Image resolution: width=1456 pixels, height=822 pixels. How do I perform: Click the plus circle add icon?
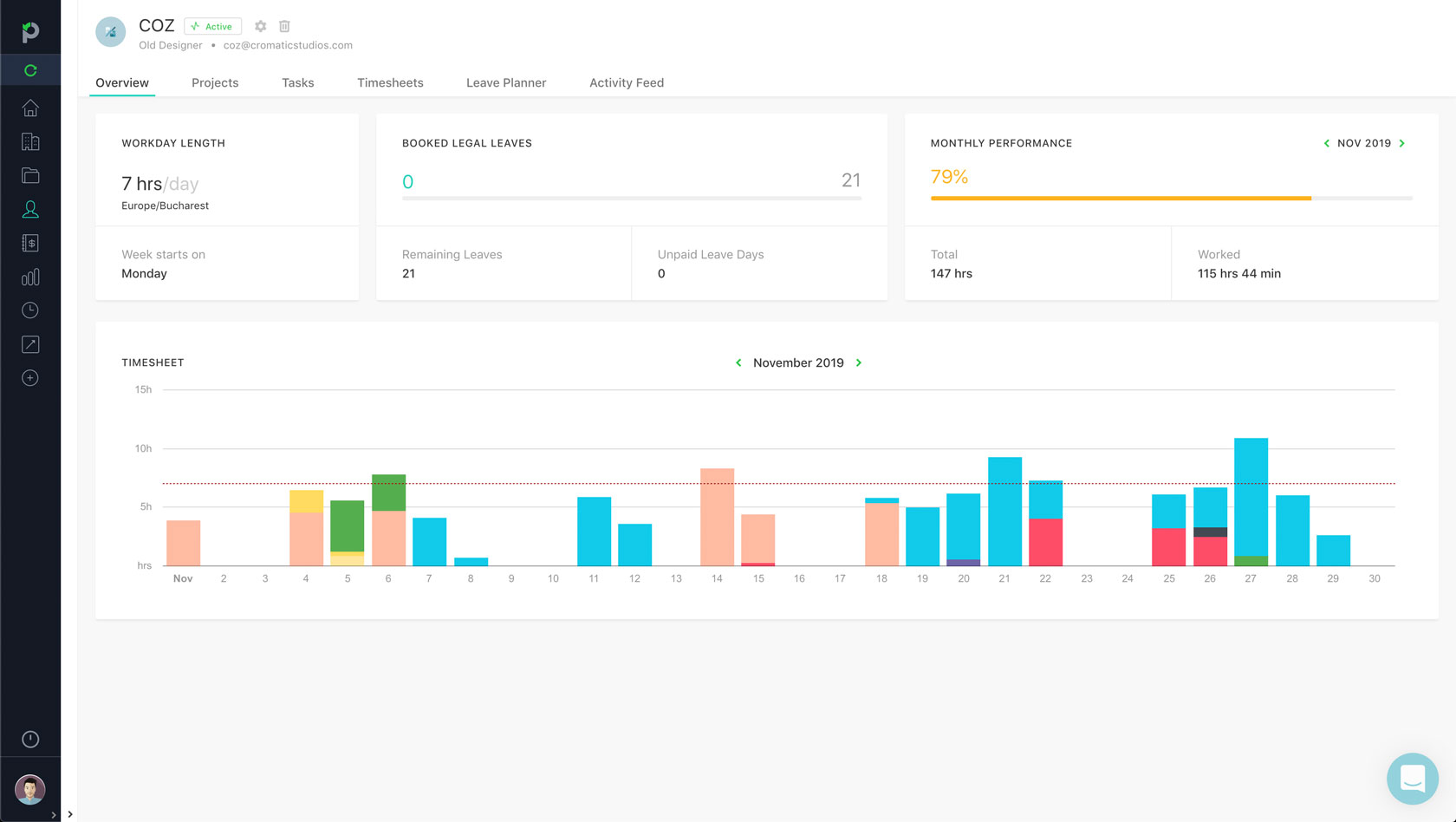point(30,378)
